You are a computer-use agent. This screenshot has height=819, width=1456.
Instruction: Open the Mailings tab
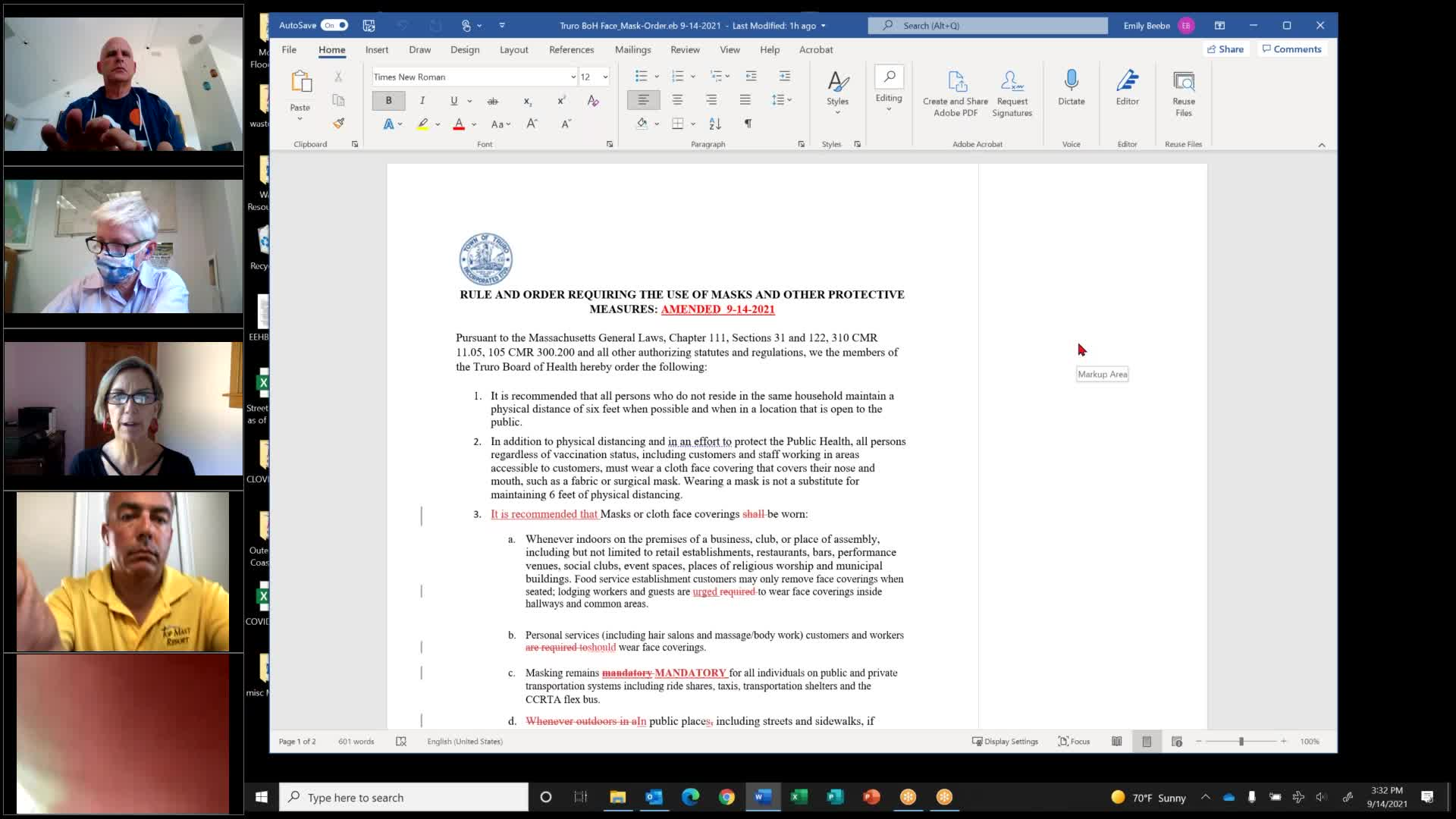click(633, 50)
